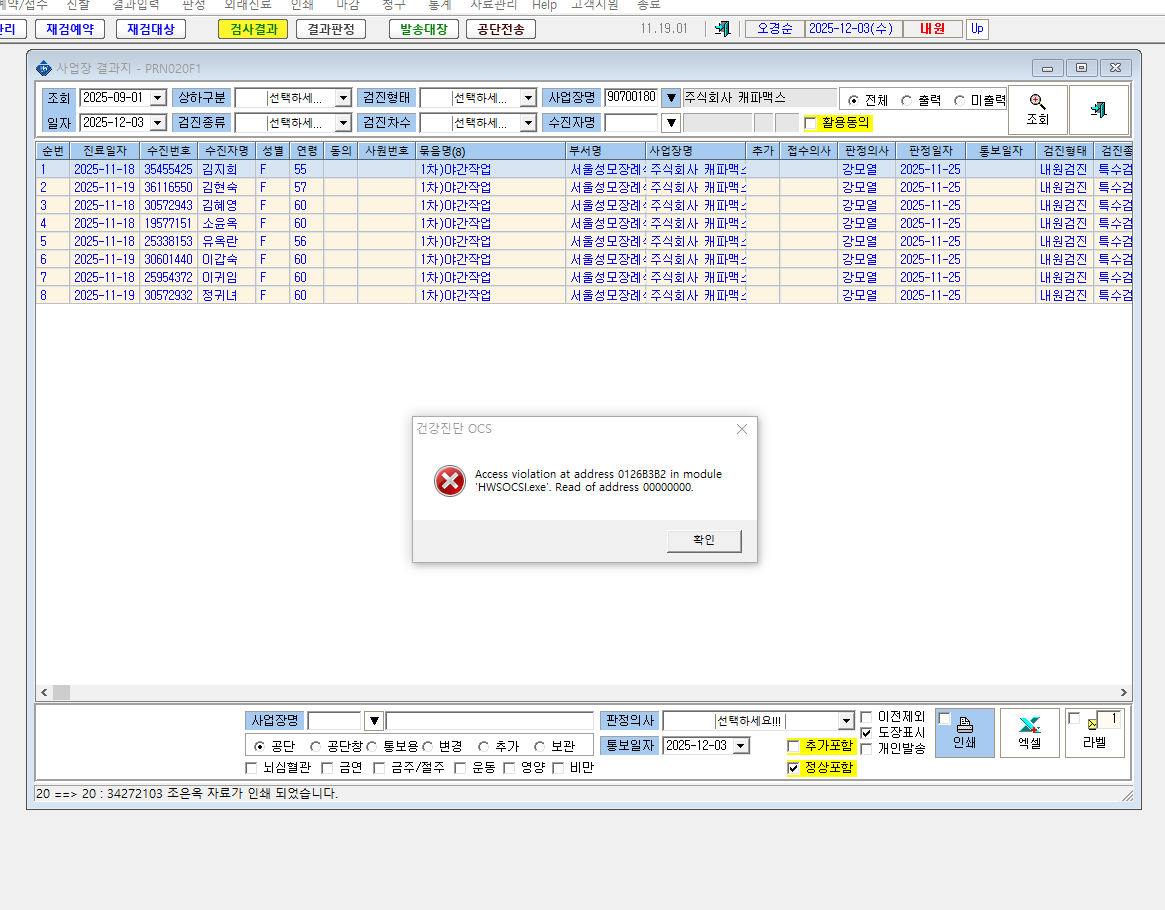Select the 미출력 radio button
This screenshot has height=910, width=1165.
(959, 100)
